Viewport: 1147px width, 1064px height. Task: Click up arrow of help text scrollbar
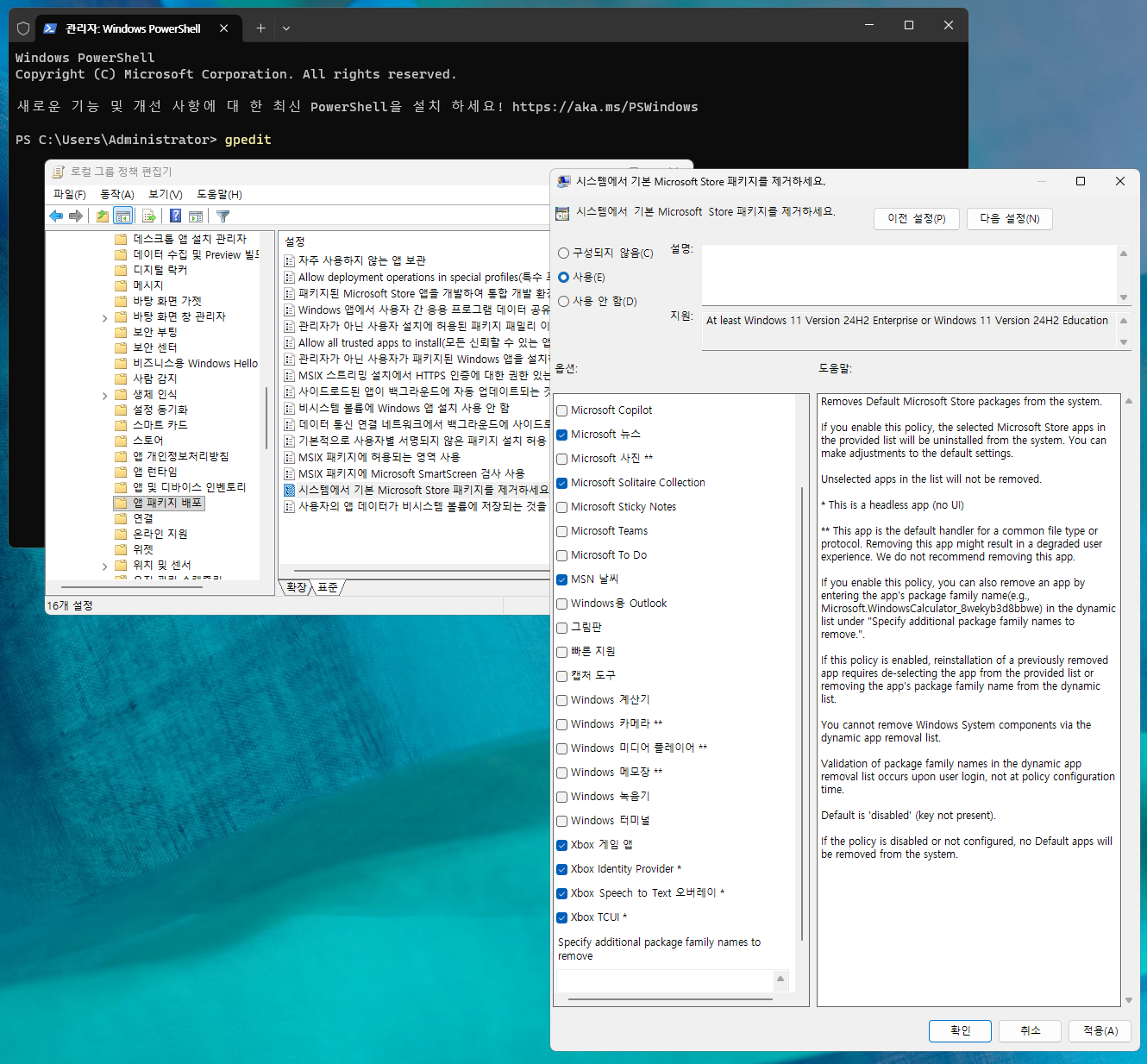pos(1129,402)
